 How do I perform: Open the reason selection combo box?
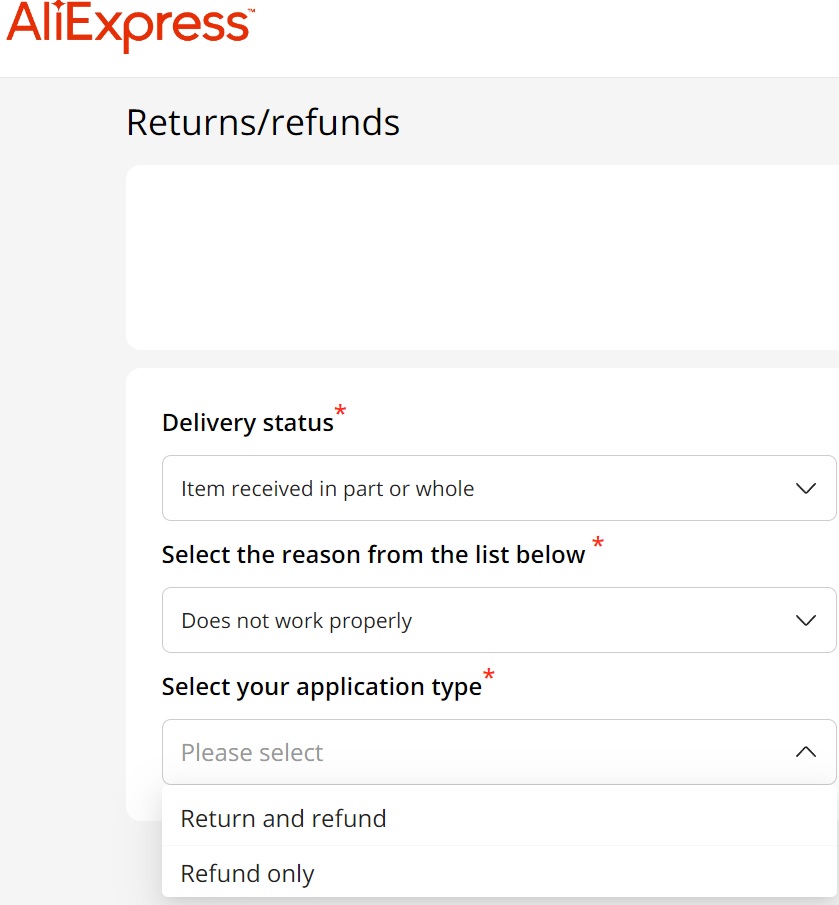[x=498, y=621]
